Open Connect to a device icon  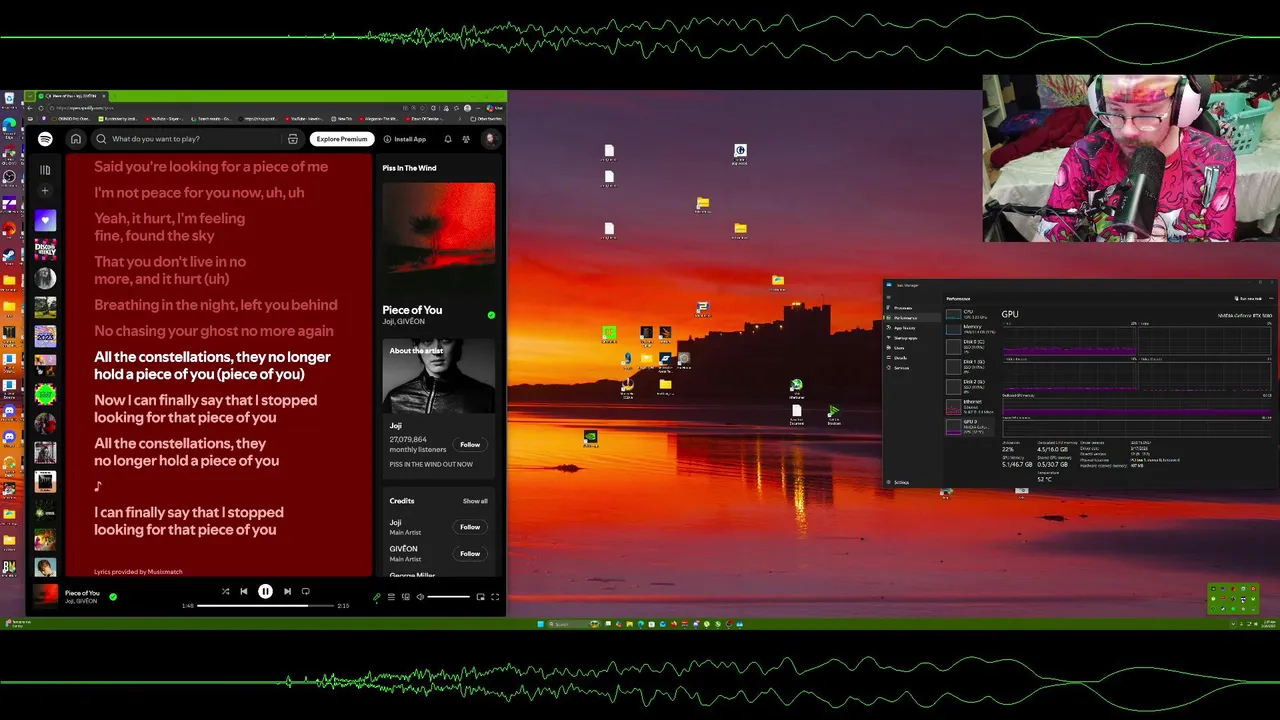click(405, 597)
